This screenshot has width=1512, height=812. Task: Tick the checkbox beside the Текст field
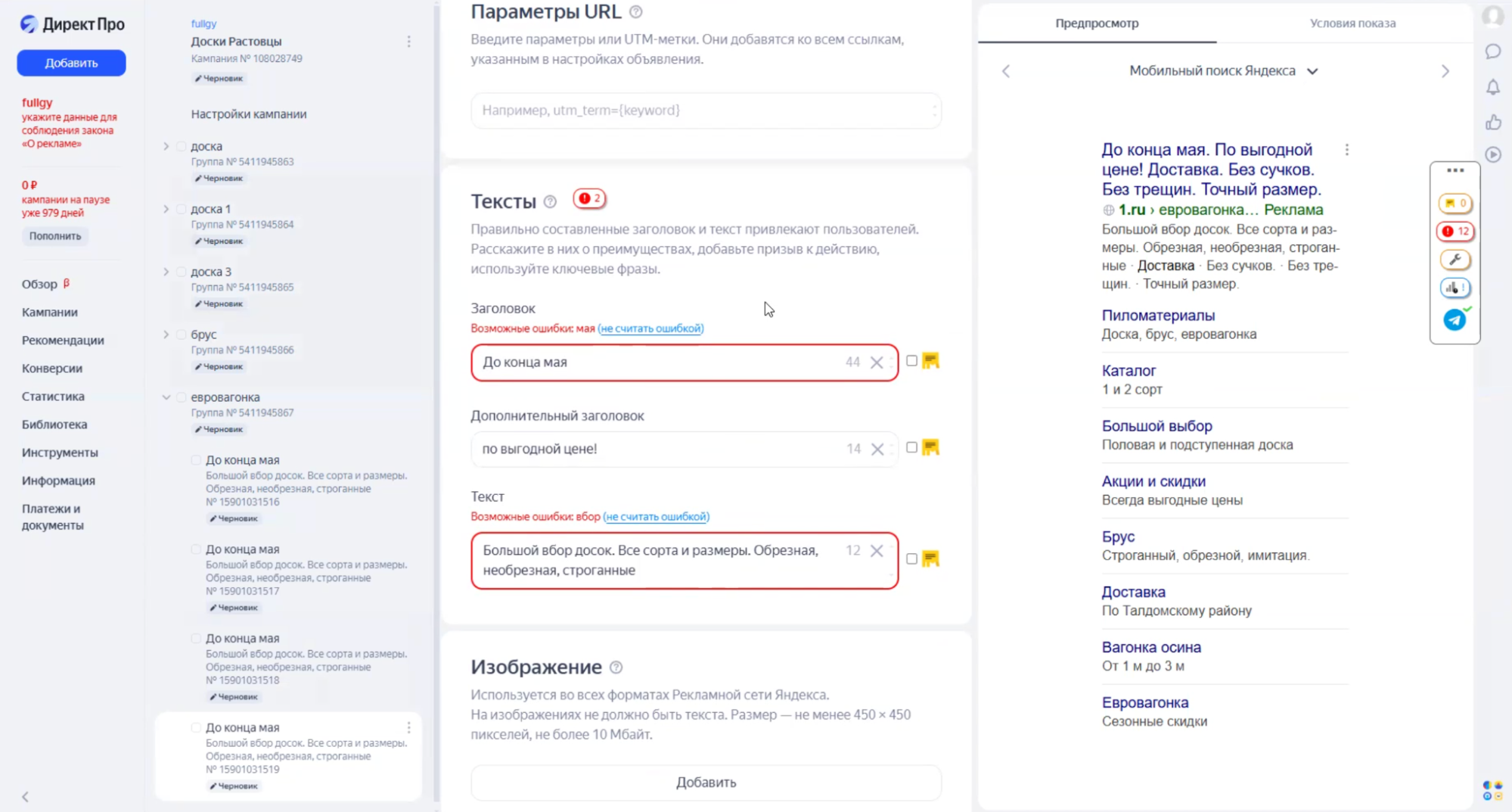911,558
